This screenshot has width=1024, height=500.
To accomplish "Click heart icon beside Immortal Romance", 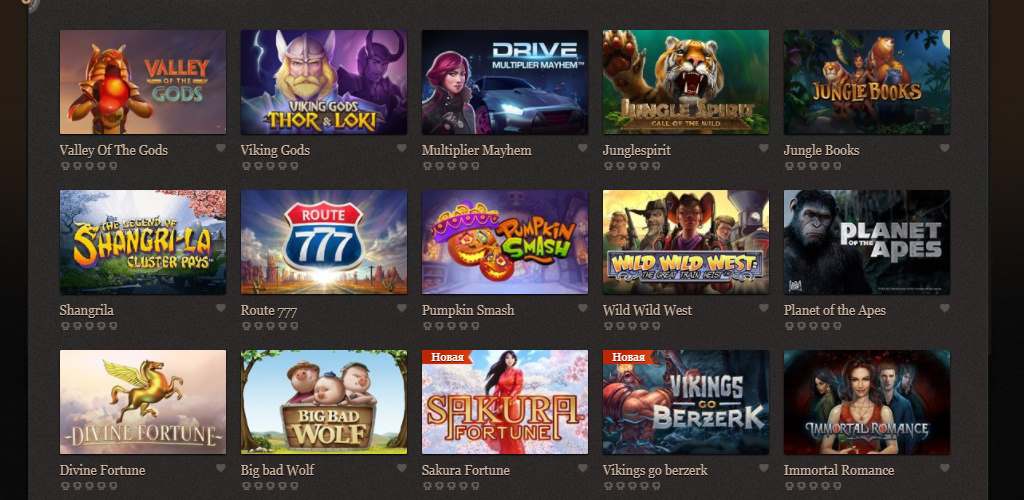I will (944, 468).
